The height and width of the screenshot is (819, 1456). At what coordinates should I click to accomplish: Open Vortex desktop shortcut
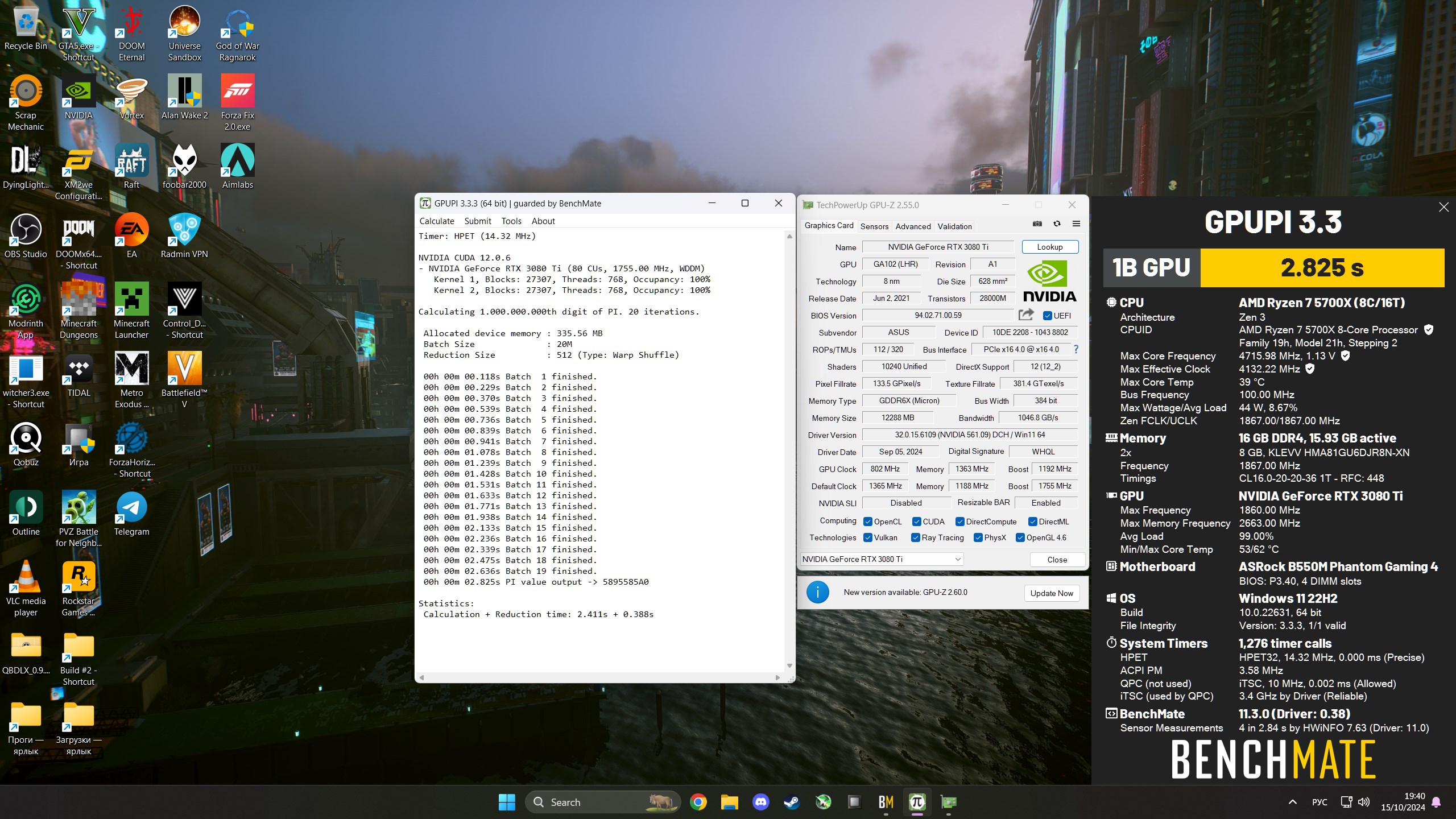(x=131, y=97)
